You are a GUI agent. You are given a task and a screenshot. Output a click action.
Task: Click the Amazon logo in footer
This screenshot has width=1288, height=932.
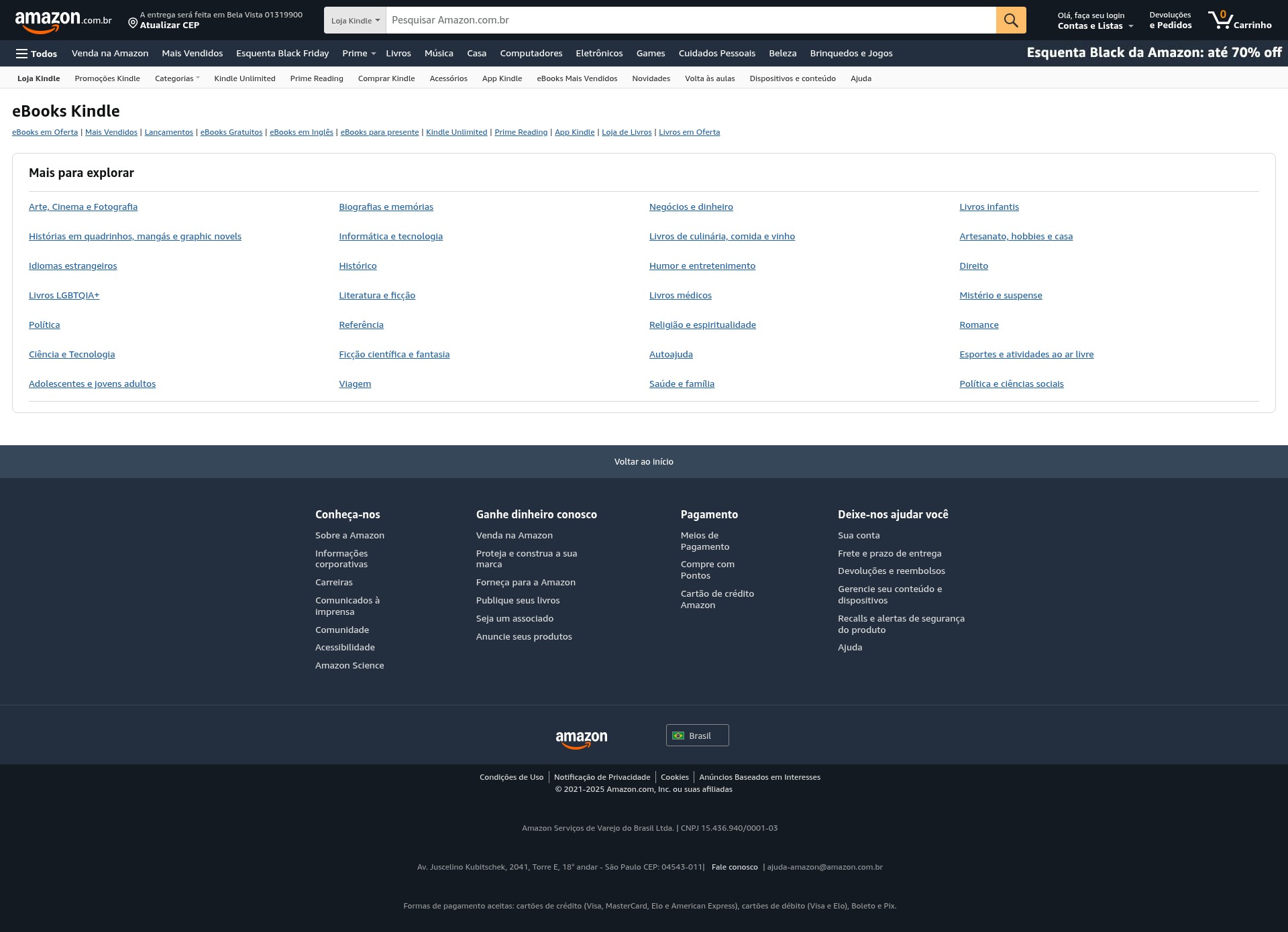pos(582,739)
